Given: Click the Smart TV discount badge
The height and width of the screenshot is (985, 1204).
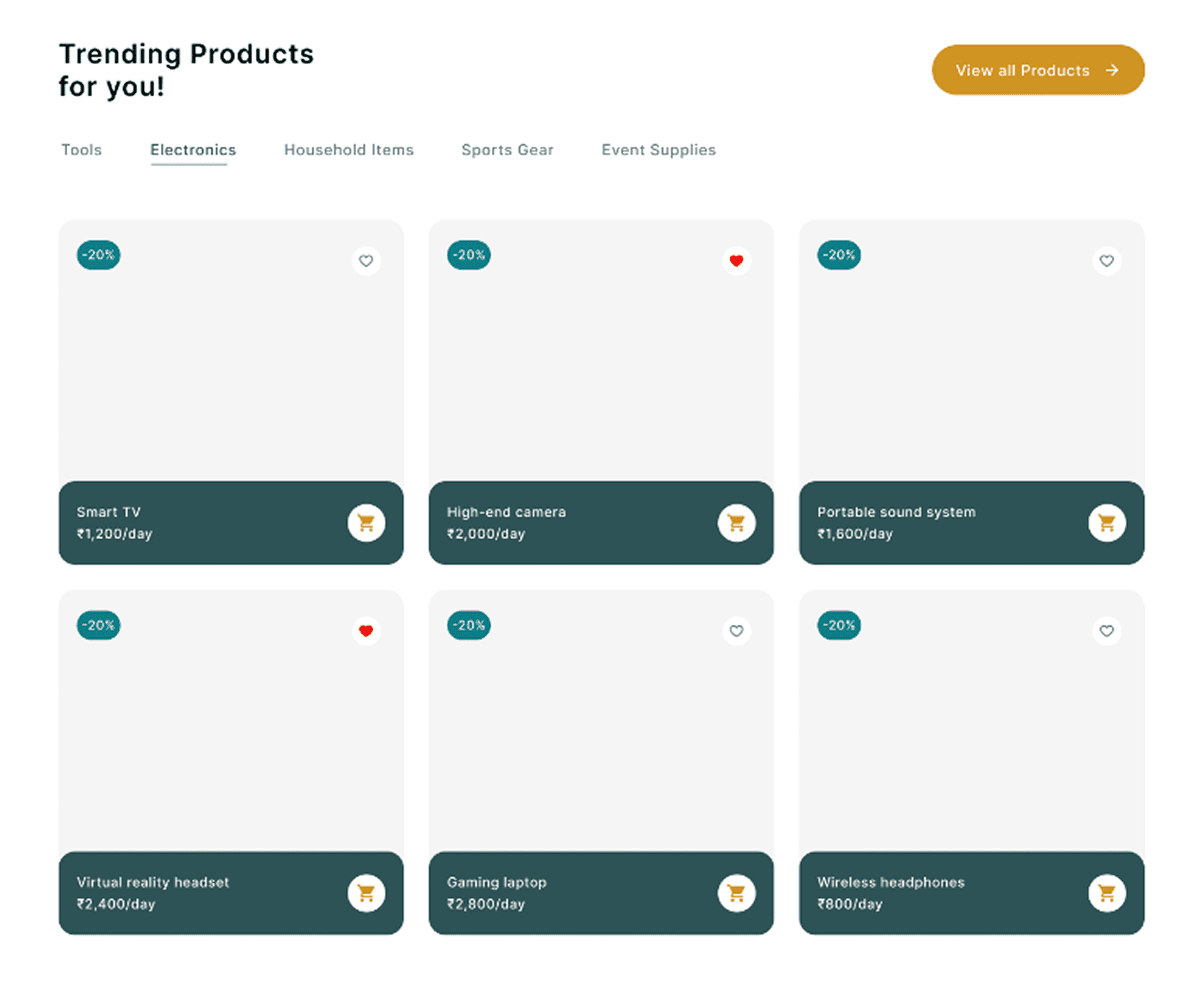Looking at the screenshot, I should [x=98, y=255].
